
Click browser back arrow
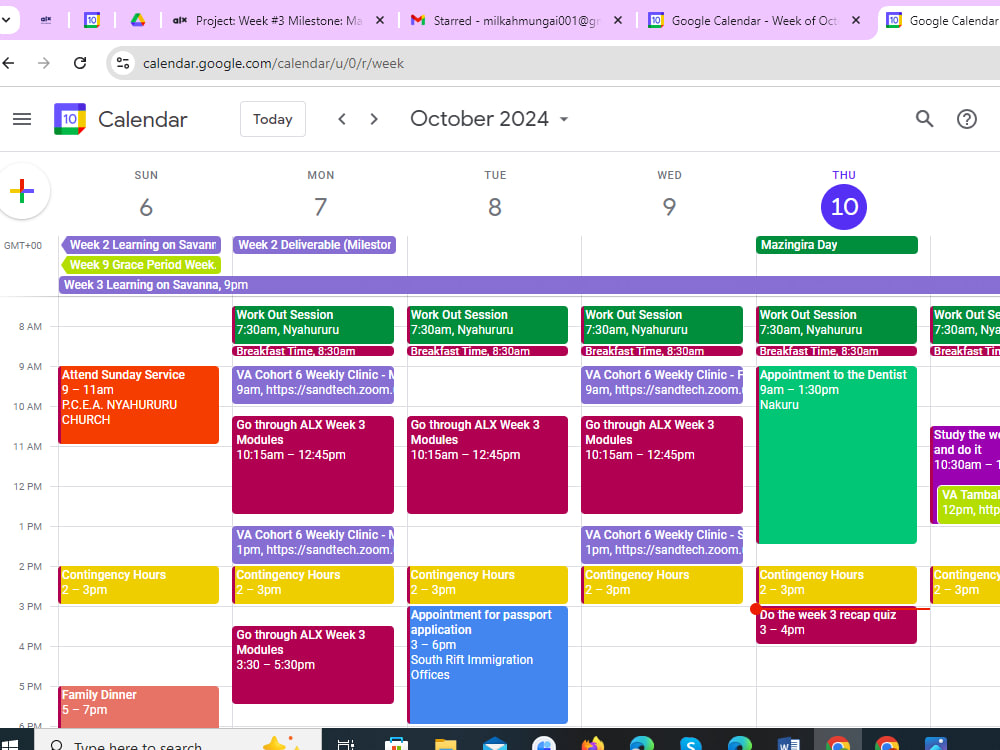click(x=8, y=63)
